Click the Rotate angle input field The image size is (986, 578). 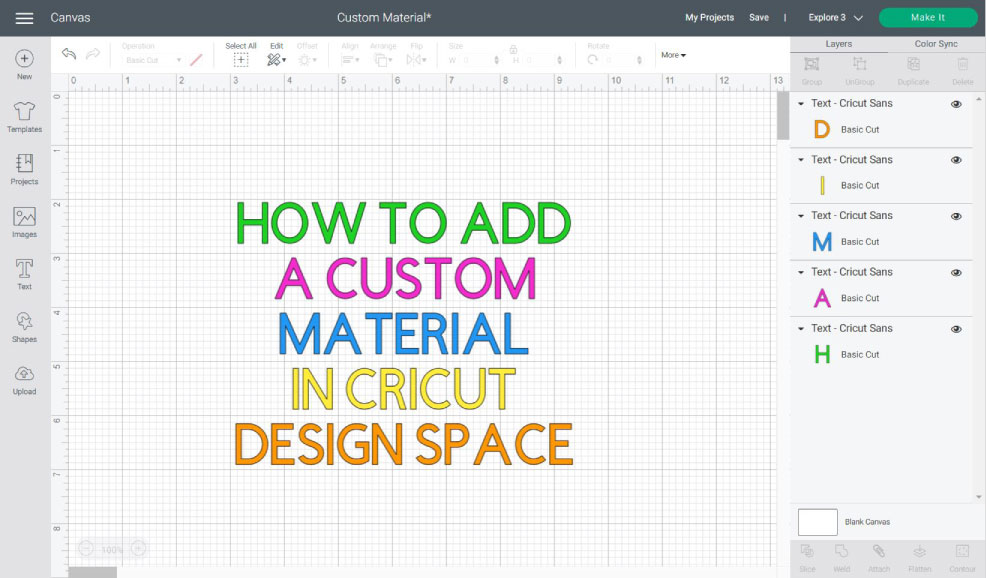tap(619, 60)
